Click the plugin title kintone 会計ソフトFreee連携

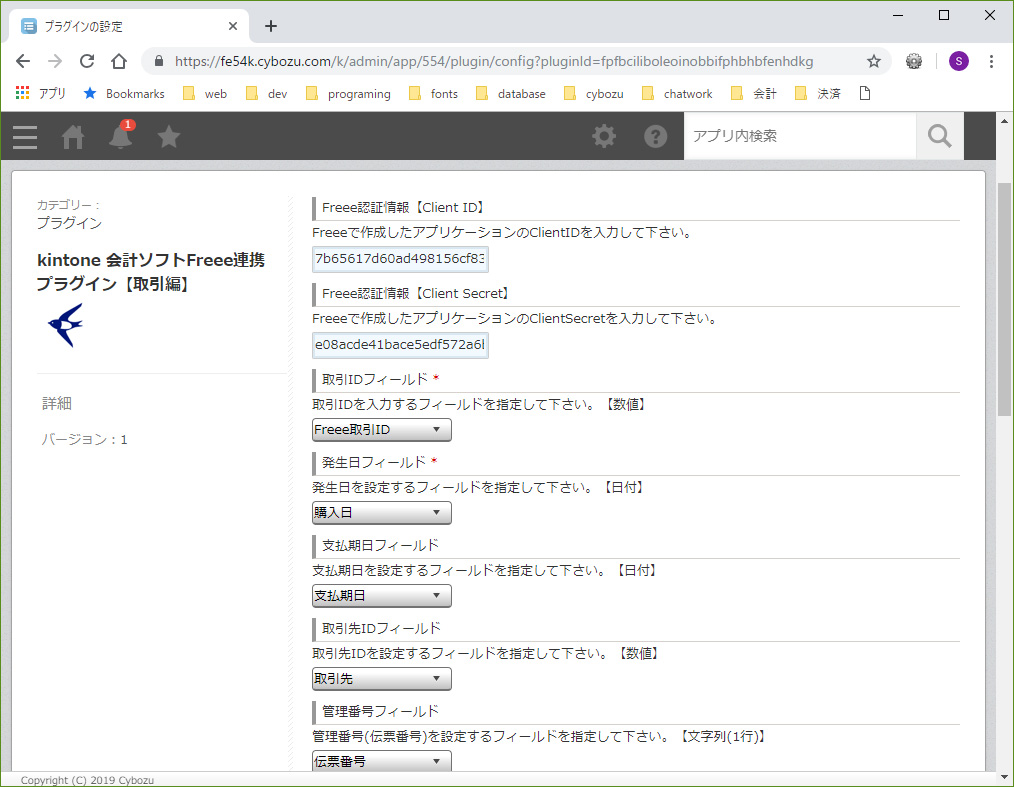(151, 272)
